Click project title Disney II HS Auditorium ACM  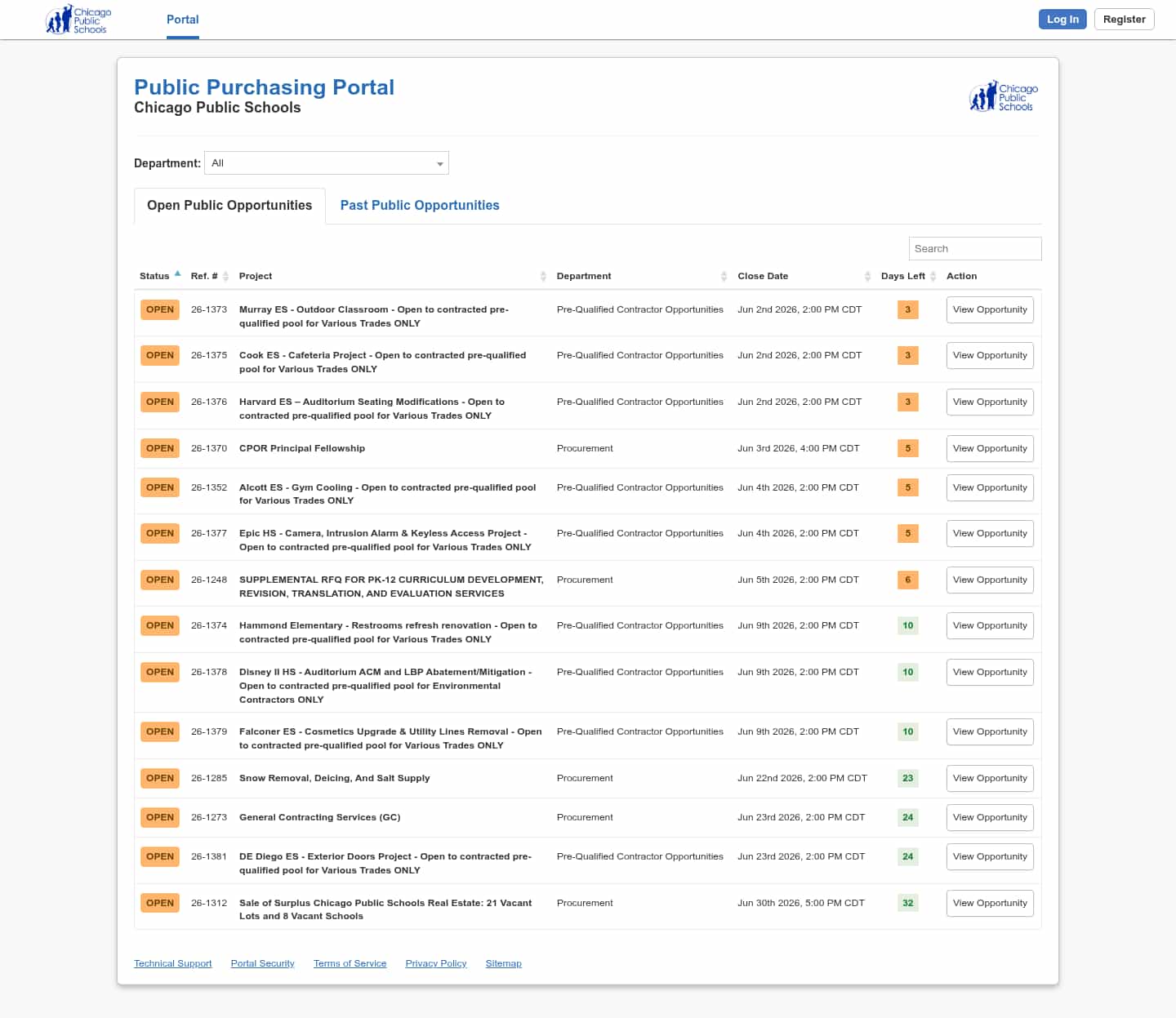pyautogui.click(x=385, y=686)
